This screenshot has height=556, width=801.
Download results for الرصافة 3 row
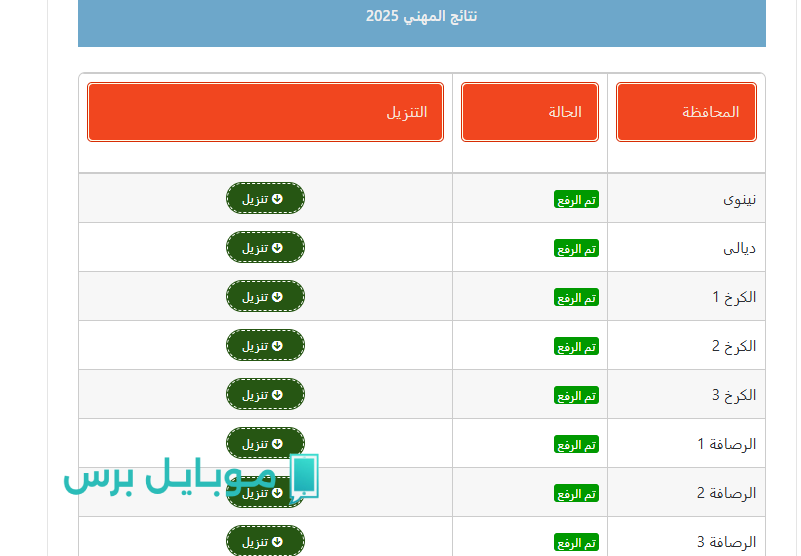[265, 541]
